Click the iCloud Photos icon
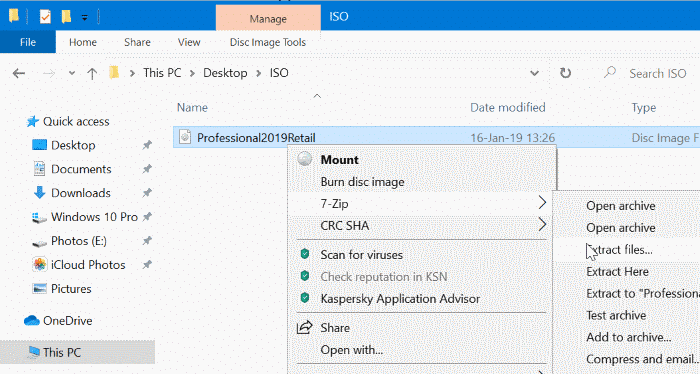Viewport: 700px width, 374px height. 39,264
